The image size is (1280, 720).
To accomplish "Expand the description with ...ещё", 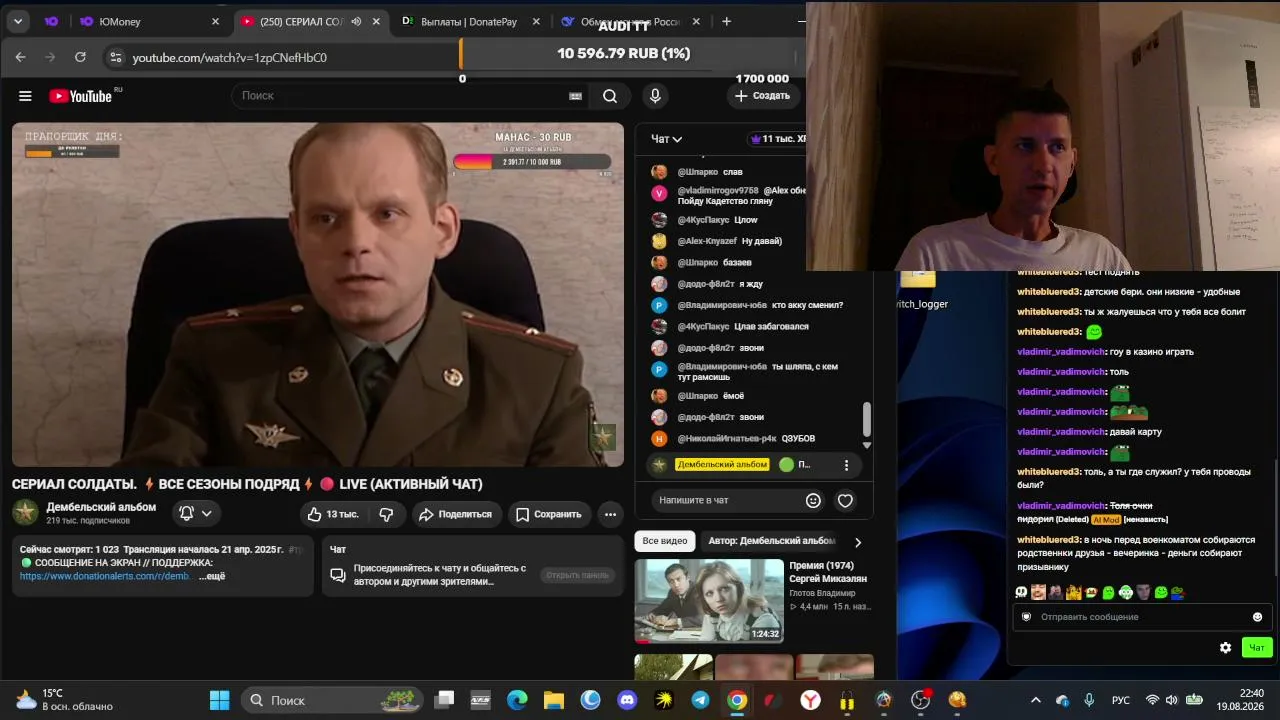I will click(212, 576).
